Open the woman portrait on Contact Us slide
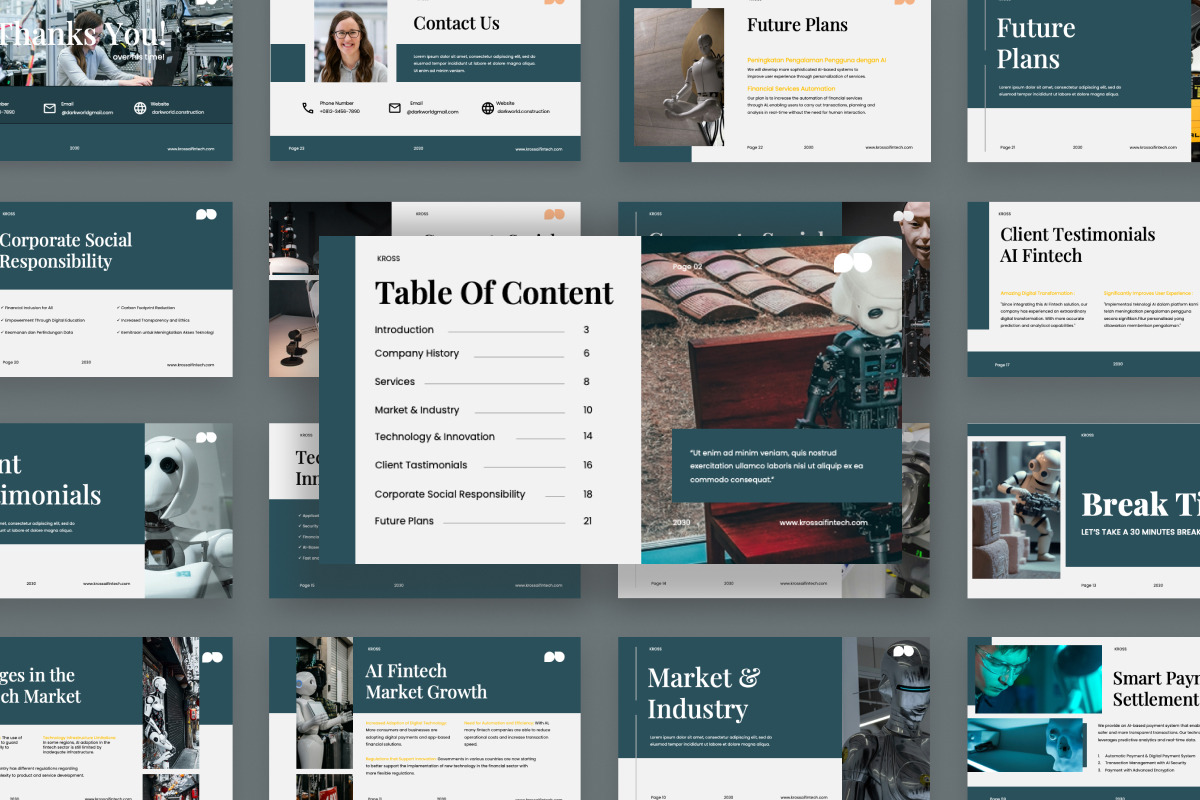This screenshot has height=800, width=1200. click(x=351, y=41)
